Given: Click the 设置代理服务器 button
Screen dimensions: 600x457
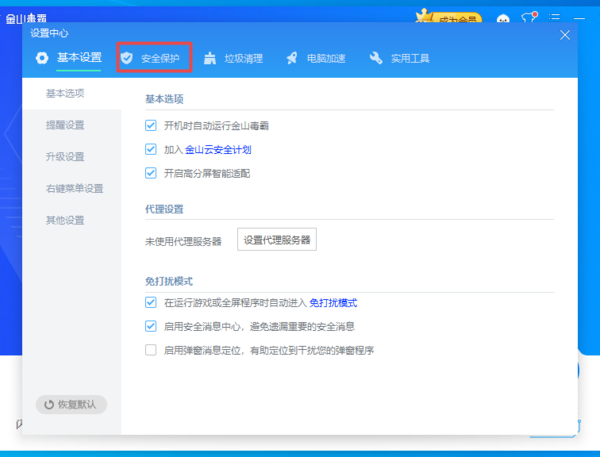Looking at the screenshot, I should pyautogui.click(x=277, y=240).
